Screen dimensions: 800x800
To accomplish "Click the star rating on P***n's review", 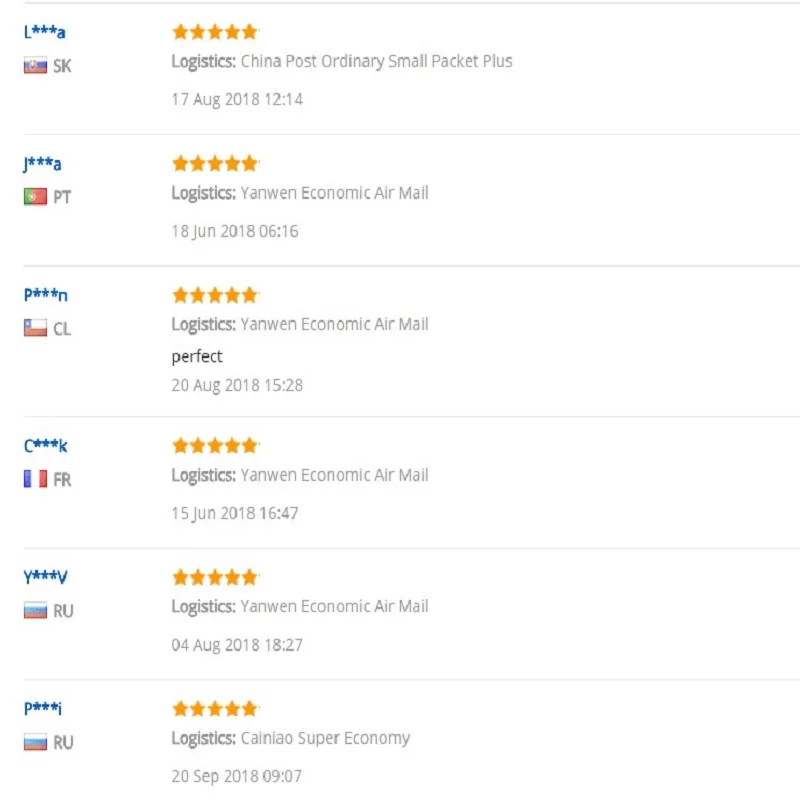I will 215,295.
